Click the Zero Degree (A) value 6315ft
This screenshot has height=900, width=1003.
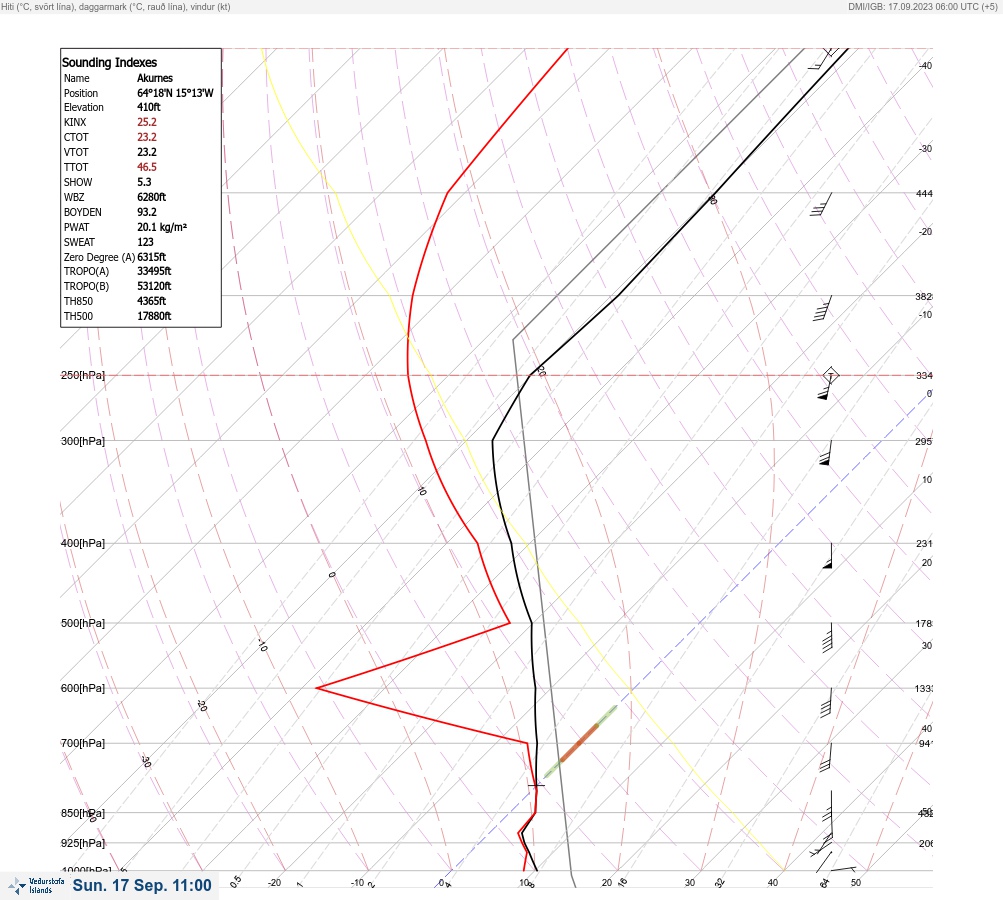(x=152, y=257)
